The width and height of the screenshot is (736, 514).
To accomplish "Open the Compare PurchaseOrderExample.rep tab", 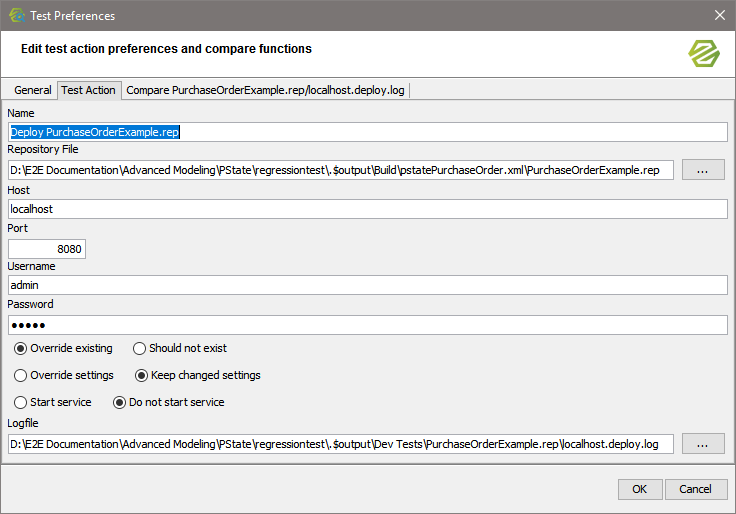I will [x=265, y=90].
